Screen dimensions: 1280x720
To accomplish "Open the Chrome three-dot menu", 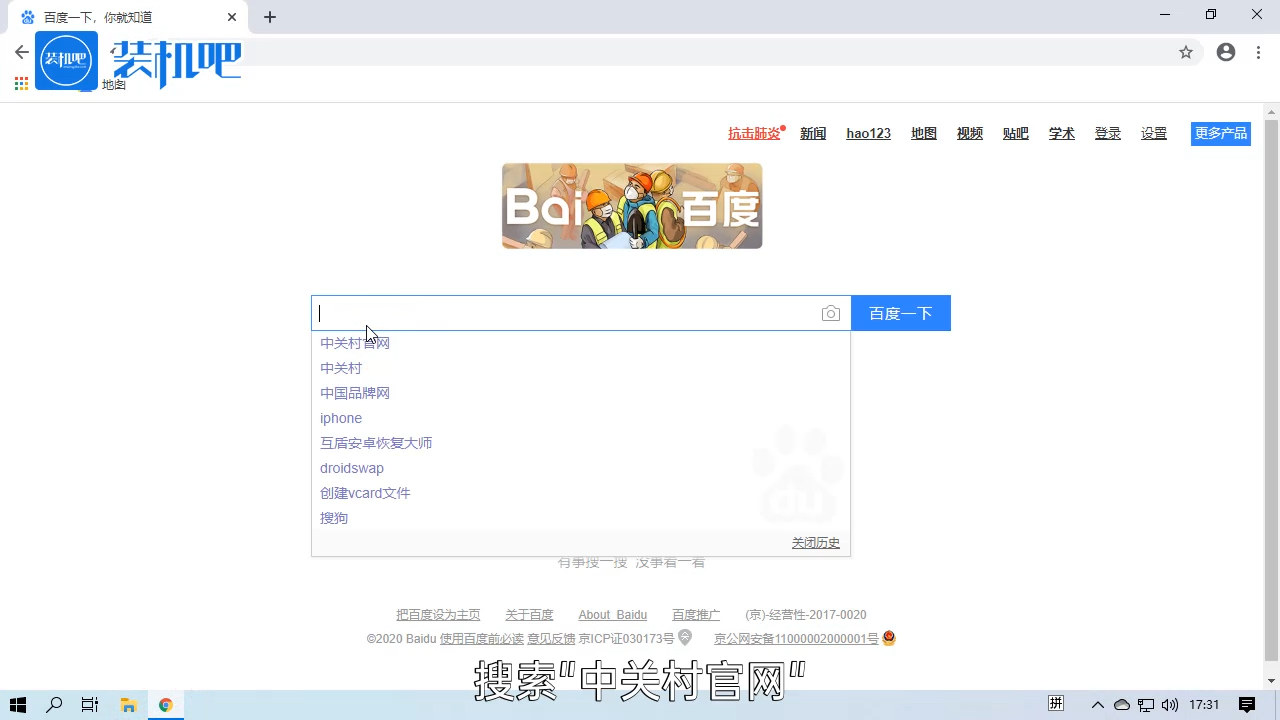I will pos(1258,52).
